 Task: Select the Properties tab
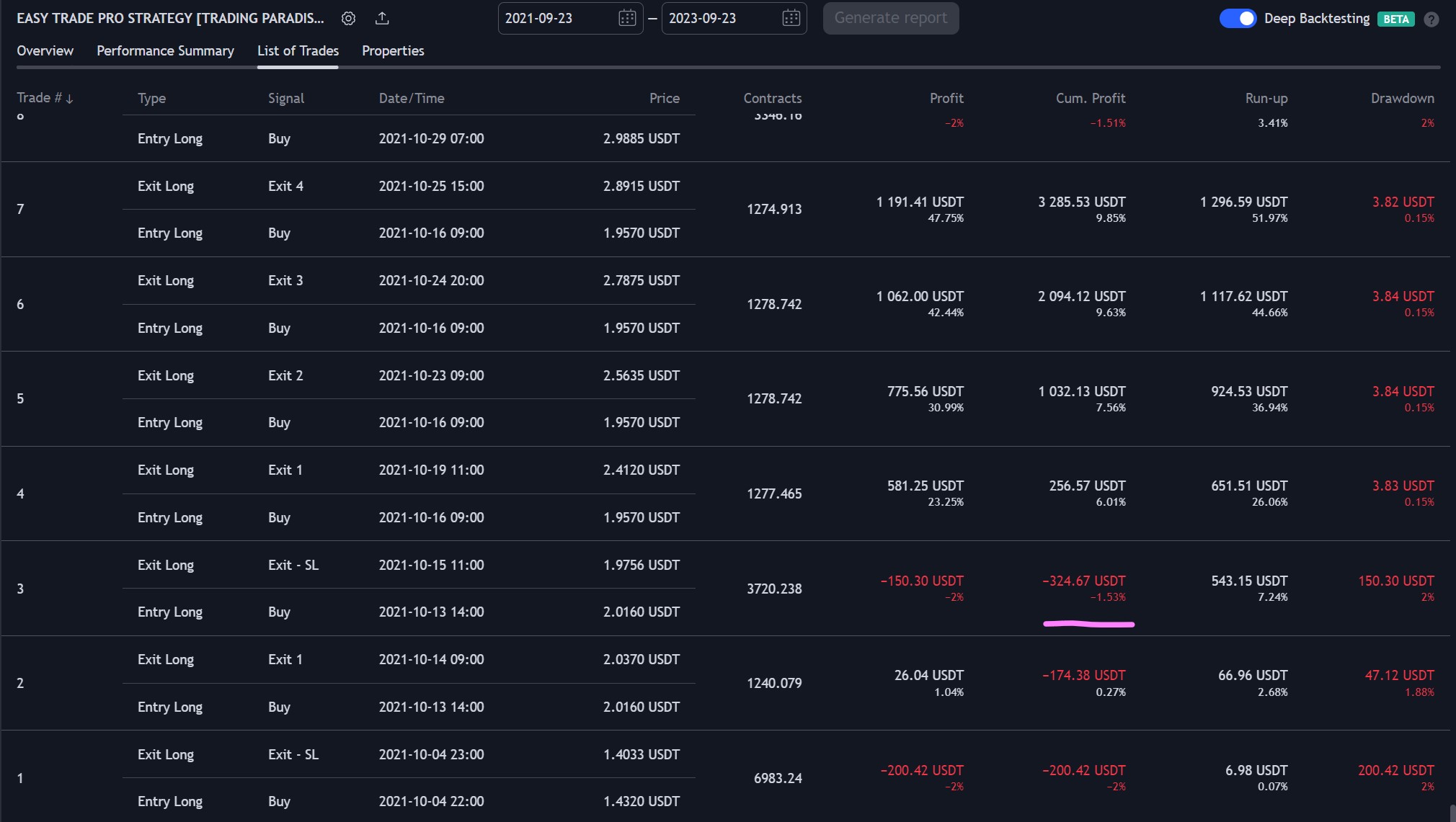(393, 50)
